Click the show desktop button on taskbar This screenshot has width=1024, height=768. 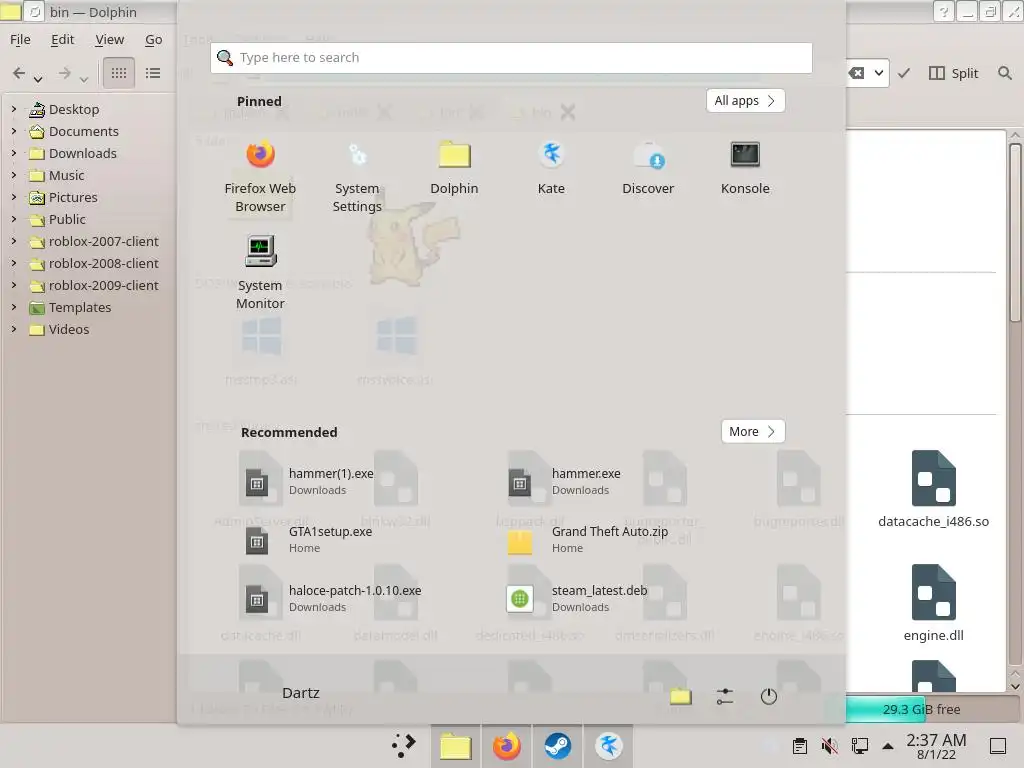click(998, 746)
